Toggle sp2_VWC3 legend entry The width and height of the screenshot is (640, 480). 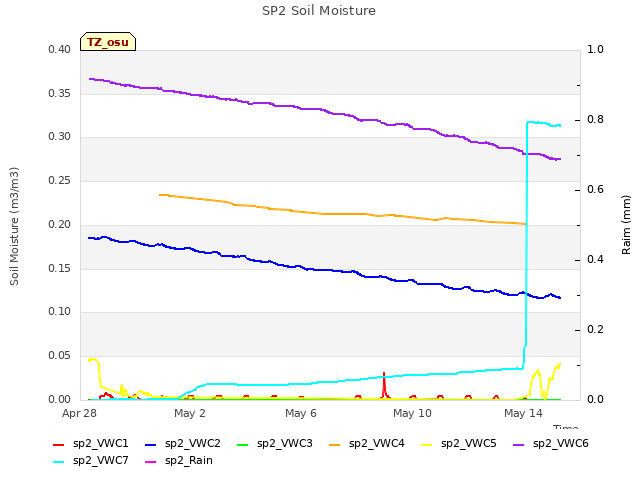tap(275, 444)
